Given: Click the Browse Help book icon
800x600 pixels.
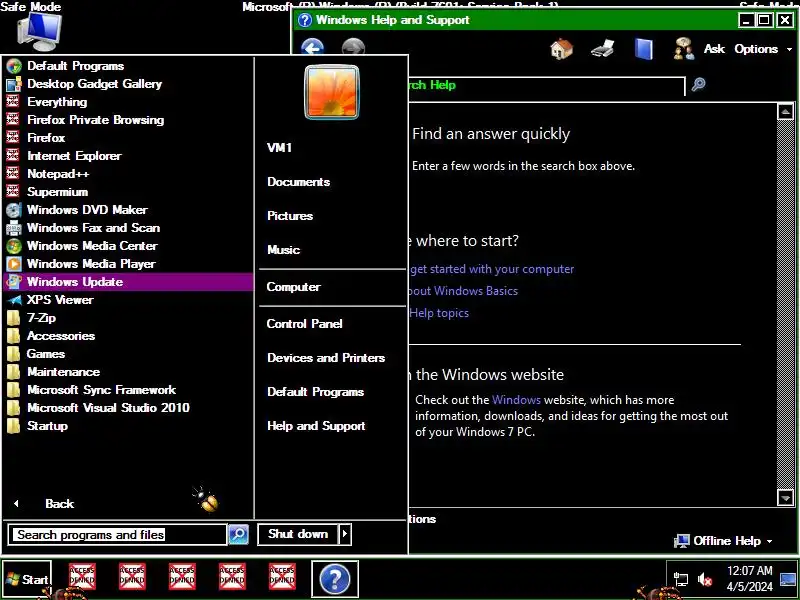Looking at the screenshot, I should 643,49.
